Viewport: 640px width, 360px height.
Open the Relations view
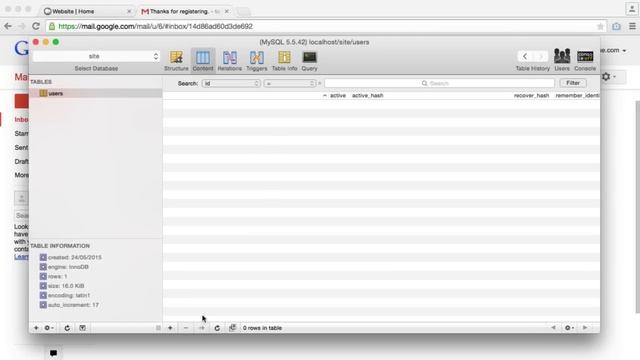tap(229, 61)
